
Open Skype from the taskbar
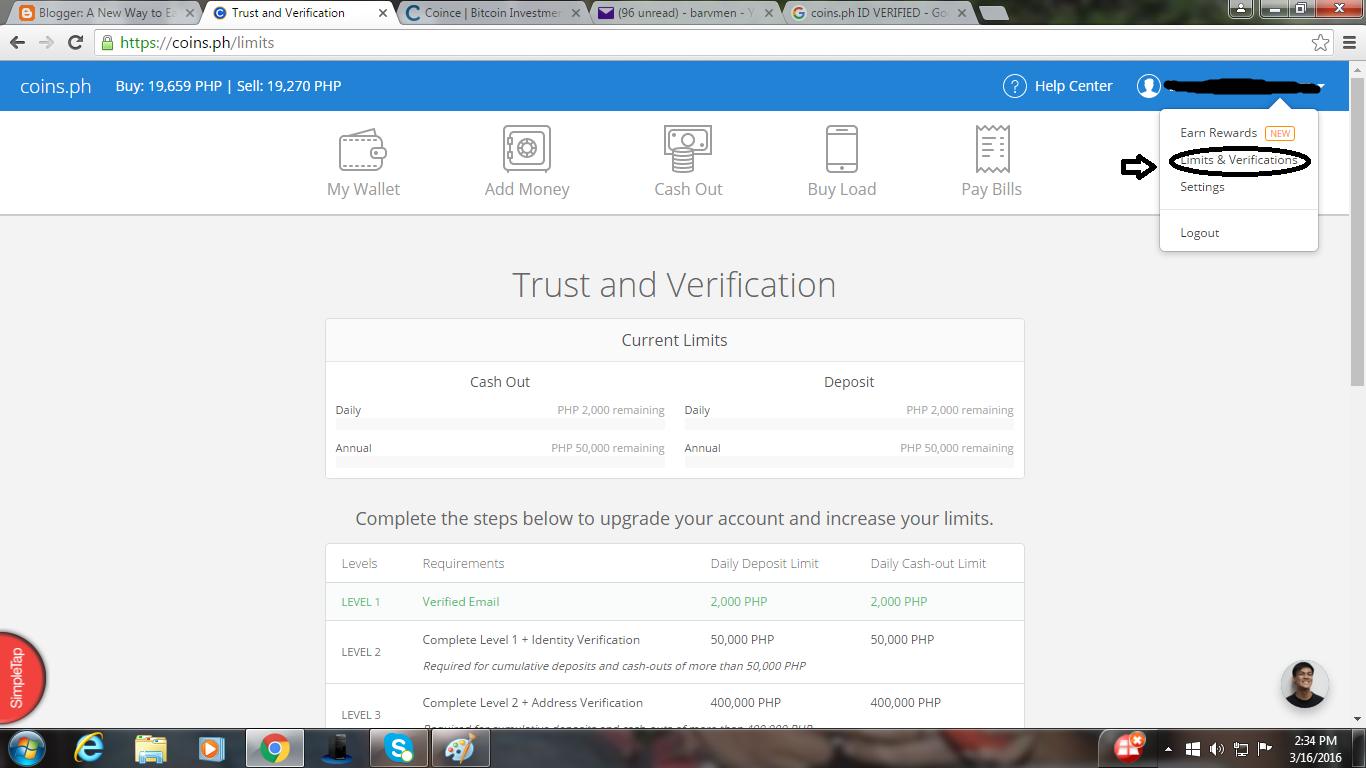(x=398, y=747)
